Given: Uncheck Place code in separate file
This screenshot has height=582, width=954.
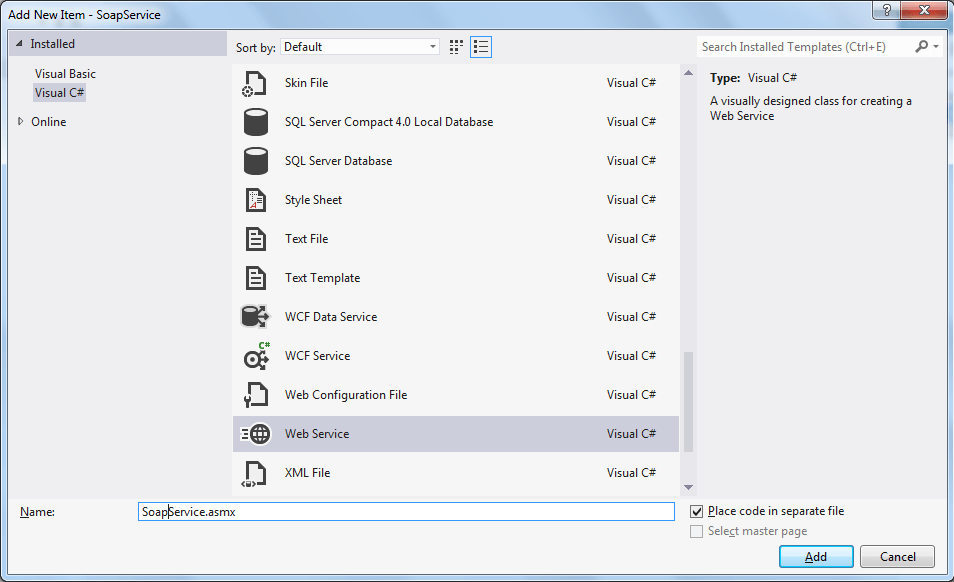Looking at the screenshot, I should click(697, 511).
